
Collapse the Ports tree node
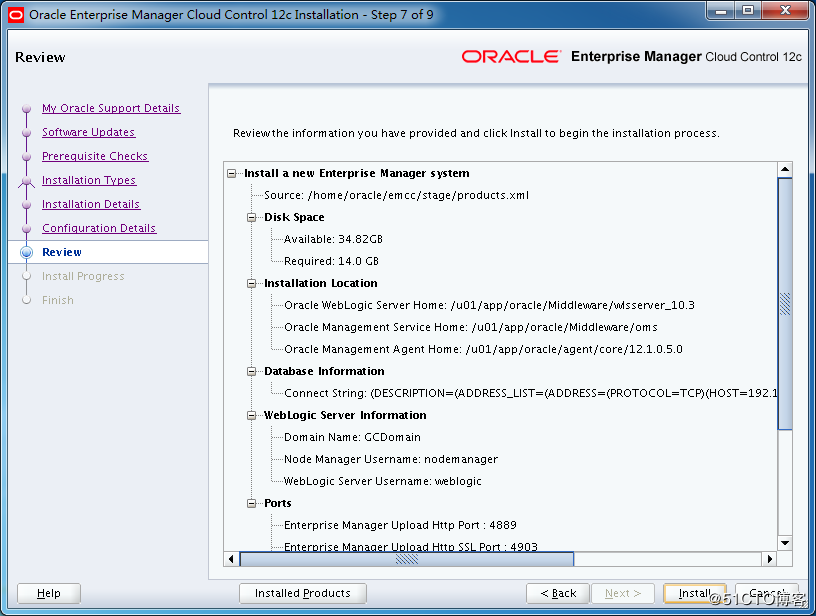coord(252,503)
